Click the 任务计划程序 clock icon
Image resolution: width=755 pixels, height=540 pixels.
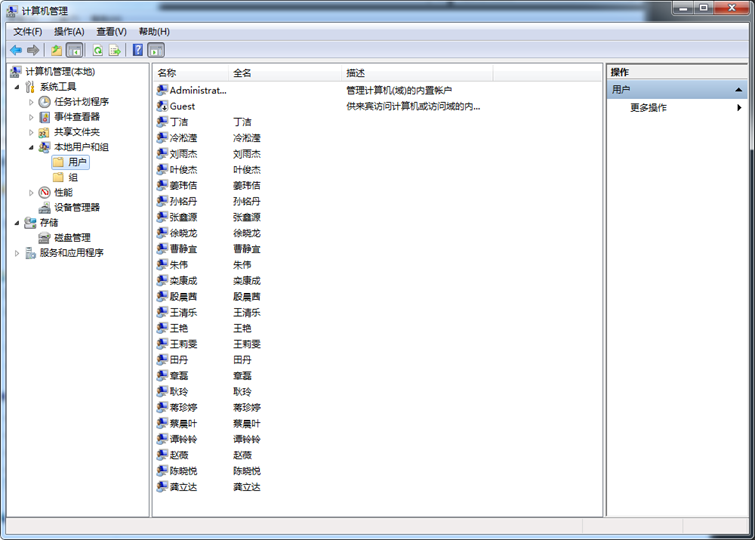[x=44, y=102]
